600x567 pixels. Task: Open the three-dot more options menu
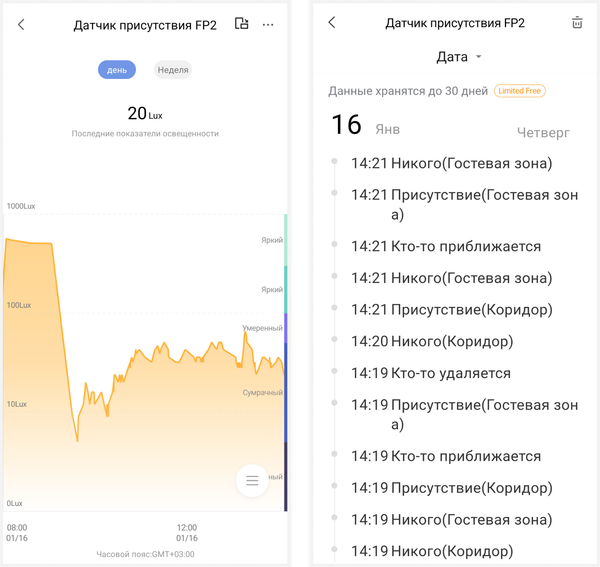tap(268, 25)
